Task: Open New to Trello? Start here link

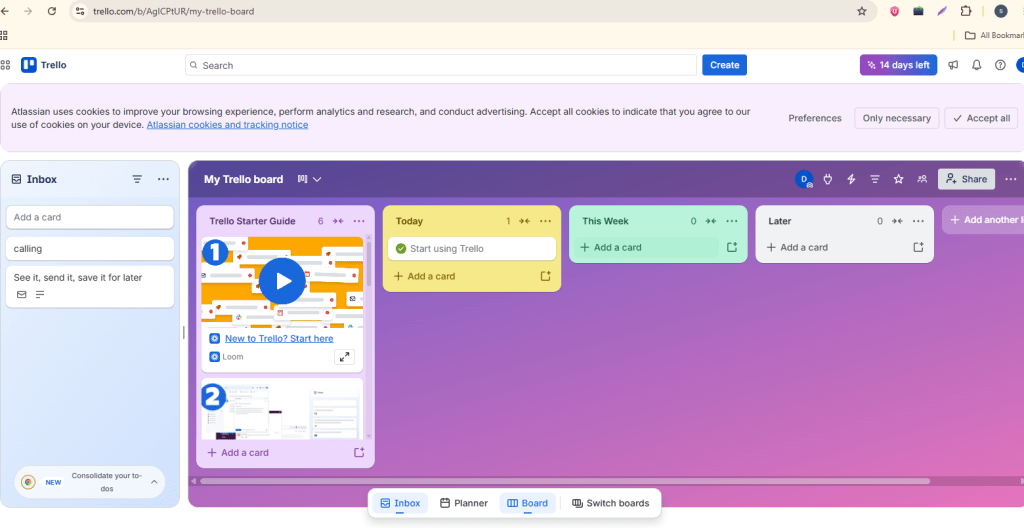Action: (x=279, y=338)
